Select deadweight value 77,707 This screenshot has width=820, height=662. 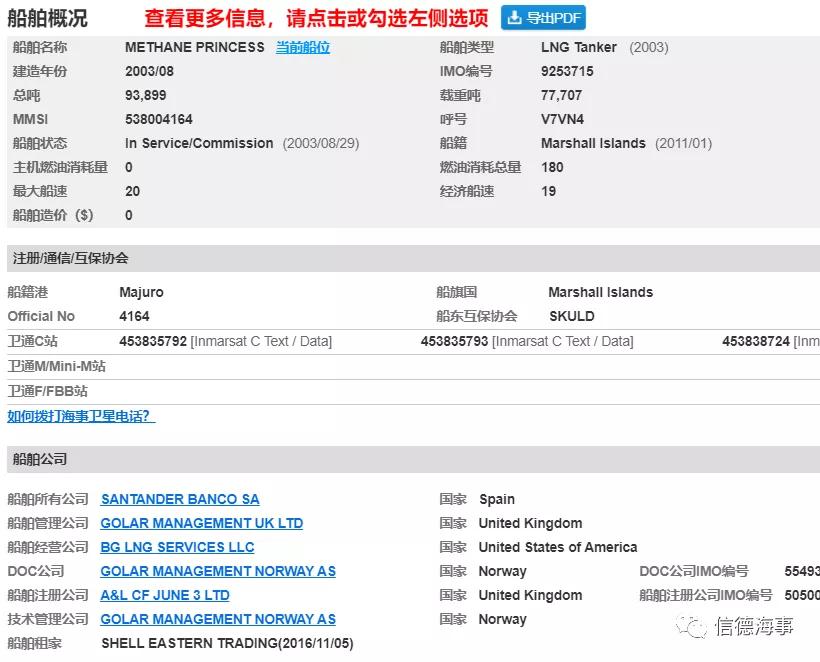click(x=561, y=95)
